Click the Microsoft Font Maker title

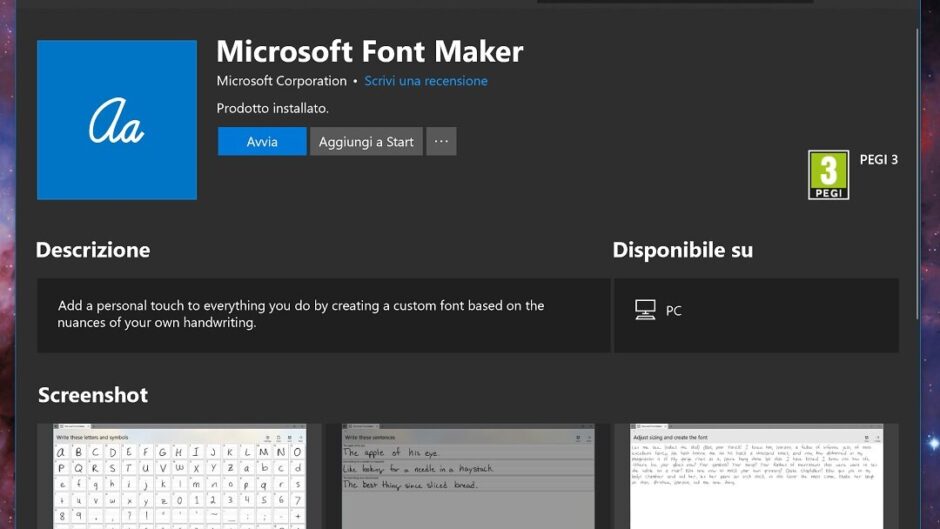(x=370, y=52)
